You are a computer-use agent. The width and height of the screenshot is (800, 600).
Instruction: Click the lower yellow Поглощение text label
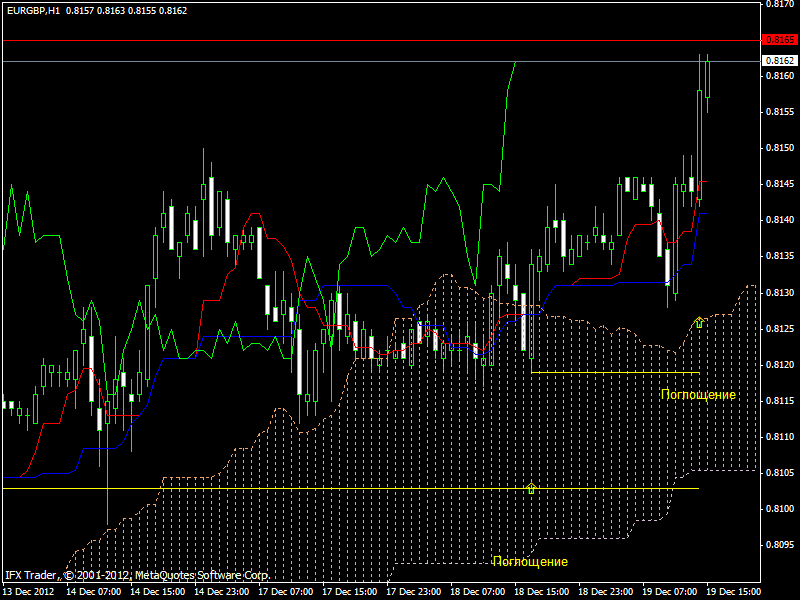tap(530, 562)
